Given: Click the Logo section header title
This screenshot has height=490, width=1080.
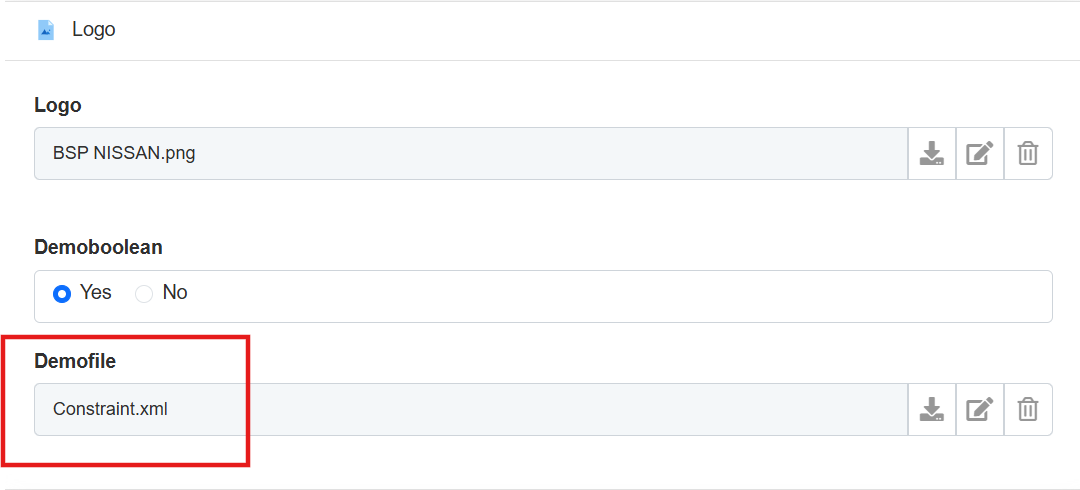Looking at the screenshot, I should pos(94,30).
